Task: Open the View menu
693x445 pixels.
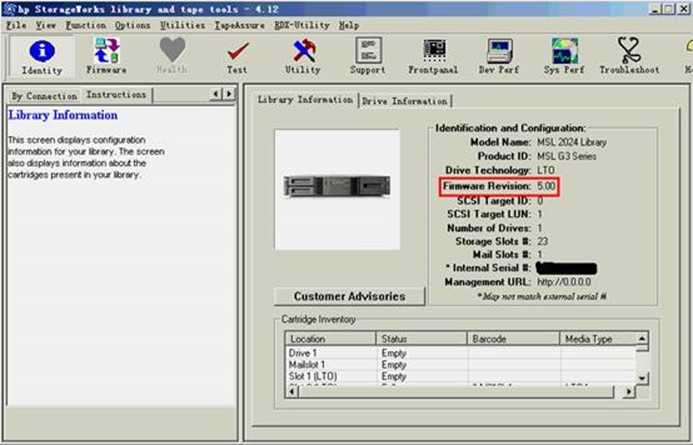Action: [x=46, y=26]
